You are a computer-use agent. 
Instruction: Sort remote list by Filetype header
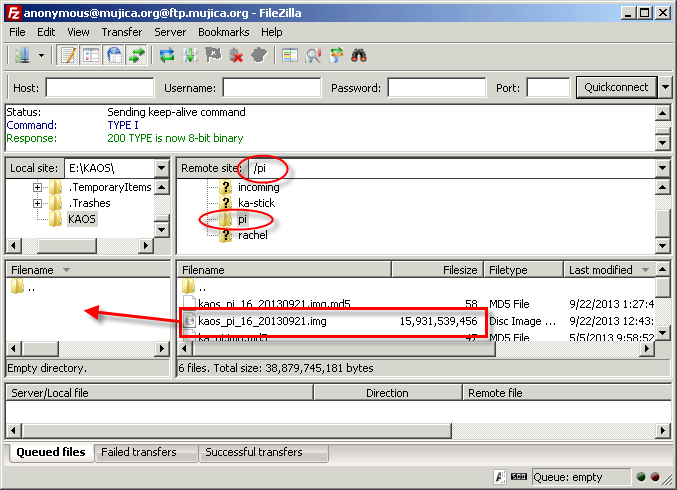524,270
